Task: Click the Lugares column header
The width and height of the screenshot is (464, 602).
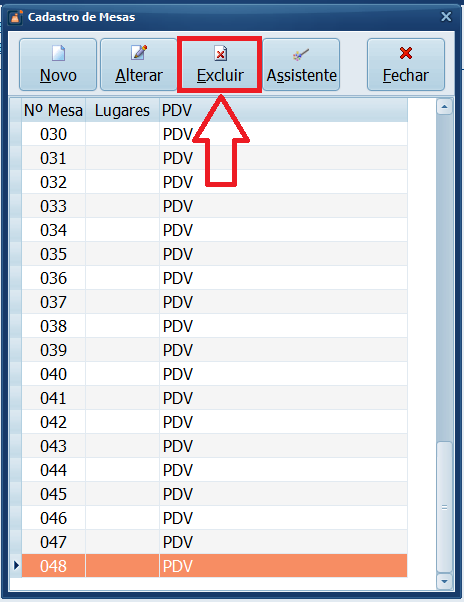Action: pos(122,111)
